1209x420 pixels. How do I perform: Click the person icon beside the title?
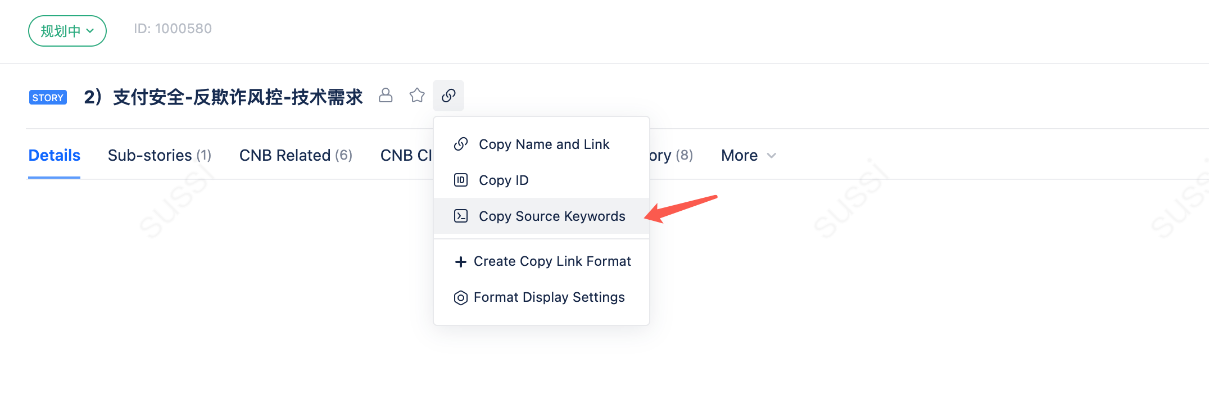point(385,96)
